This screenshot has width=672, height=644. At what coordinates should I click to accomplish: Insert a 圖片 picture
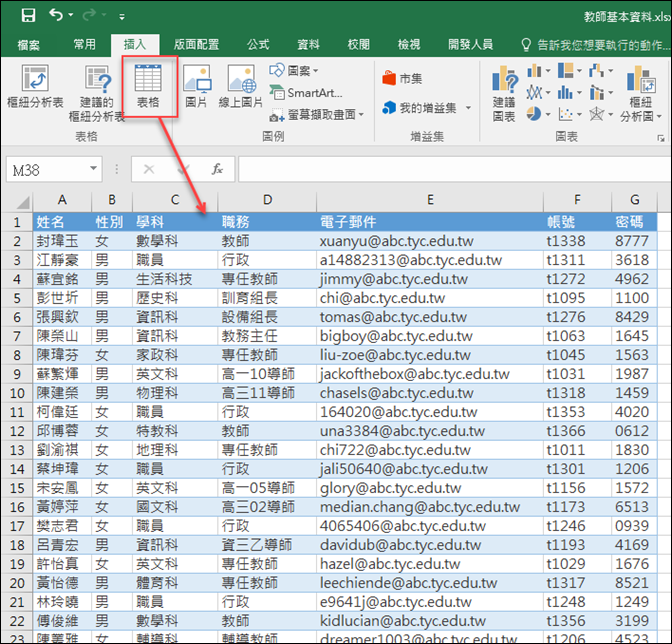pos(196,86)
